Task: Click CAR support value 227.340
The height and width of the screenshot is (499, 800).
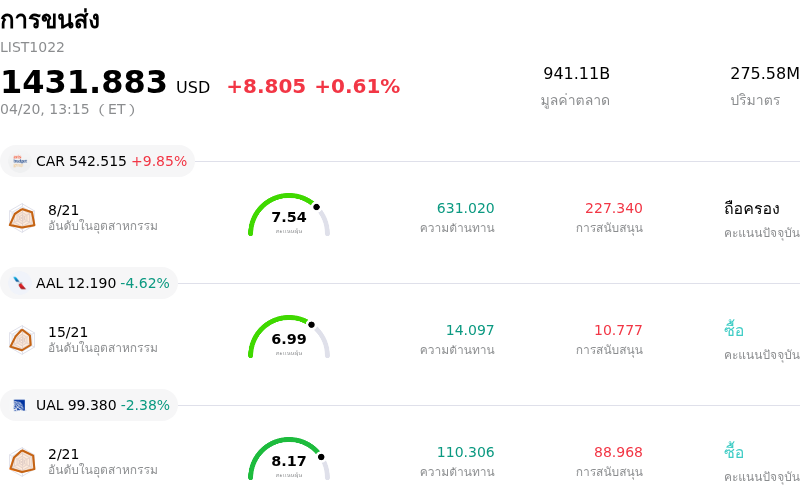Action: [613, 208]
